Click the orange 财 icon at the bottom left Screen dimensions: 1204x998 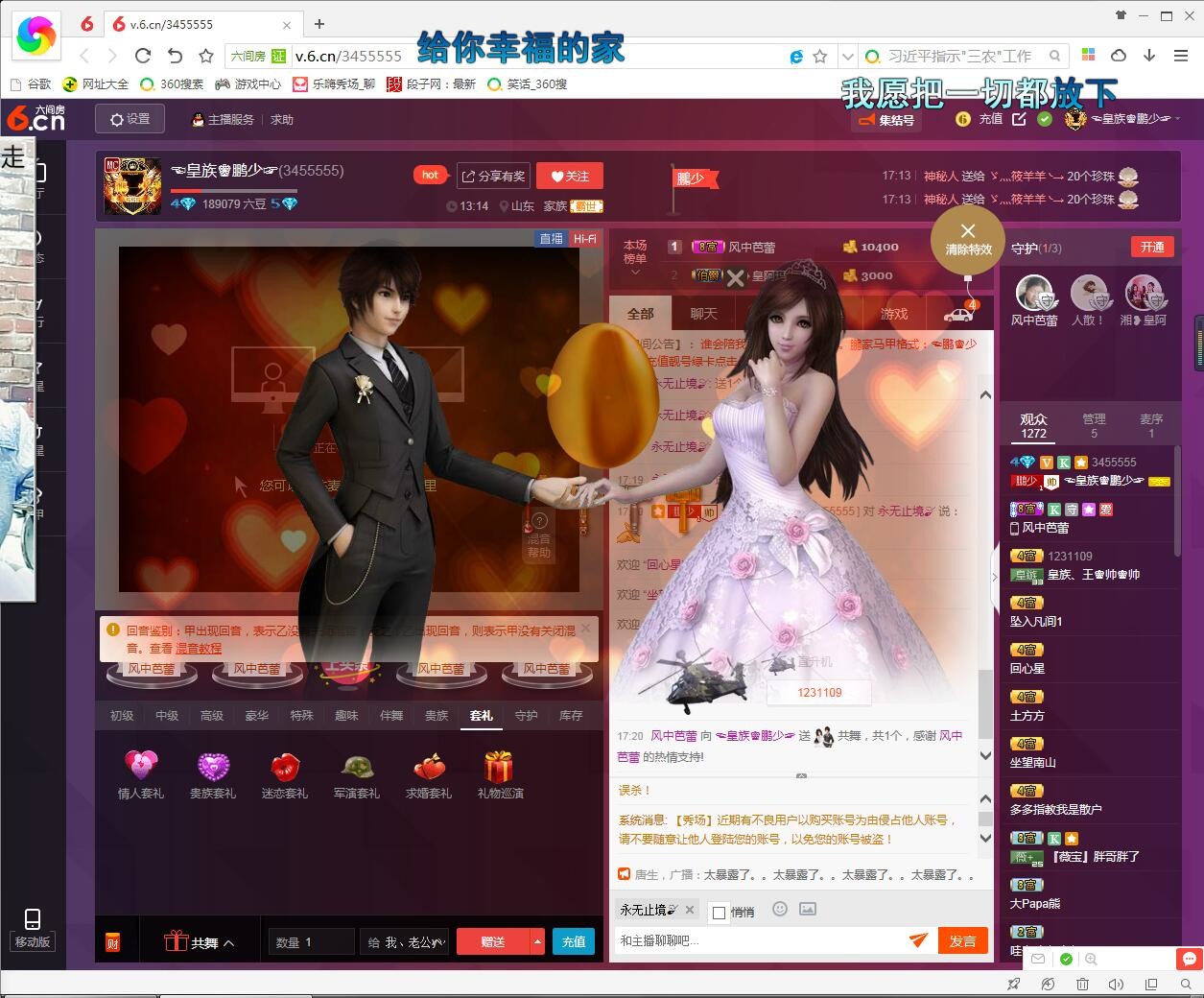coord(113,942)
